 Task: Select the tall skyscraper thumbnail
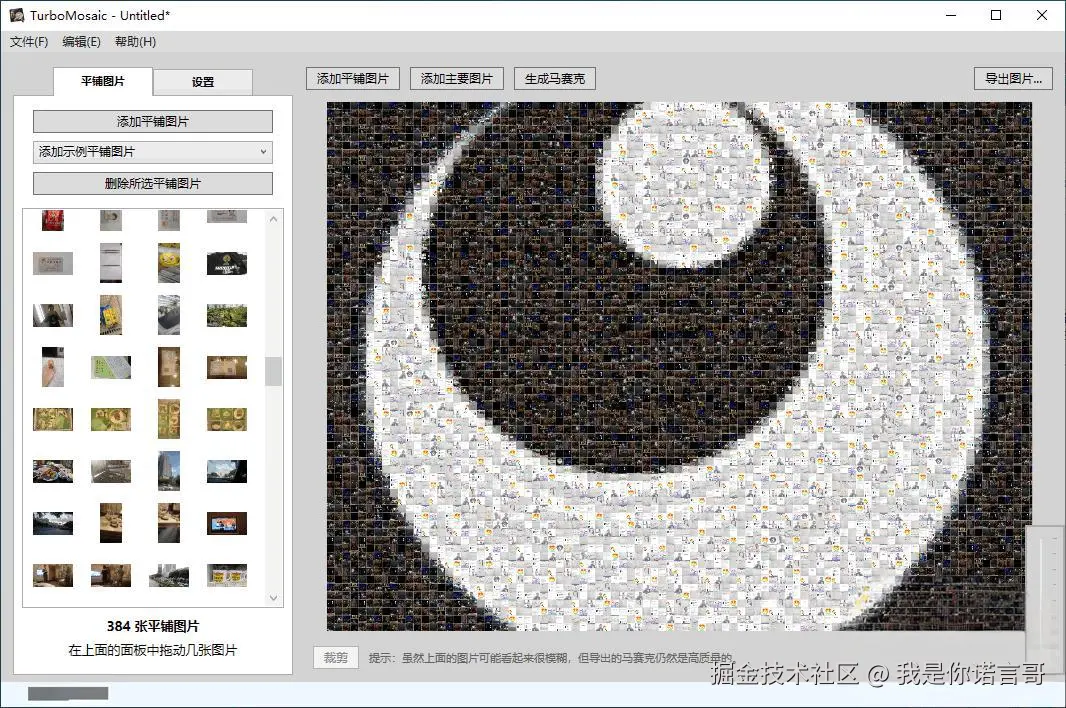169,471
